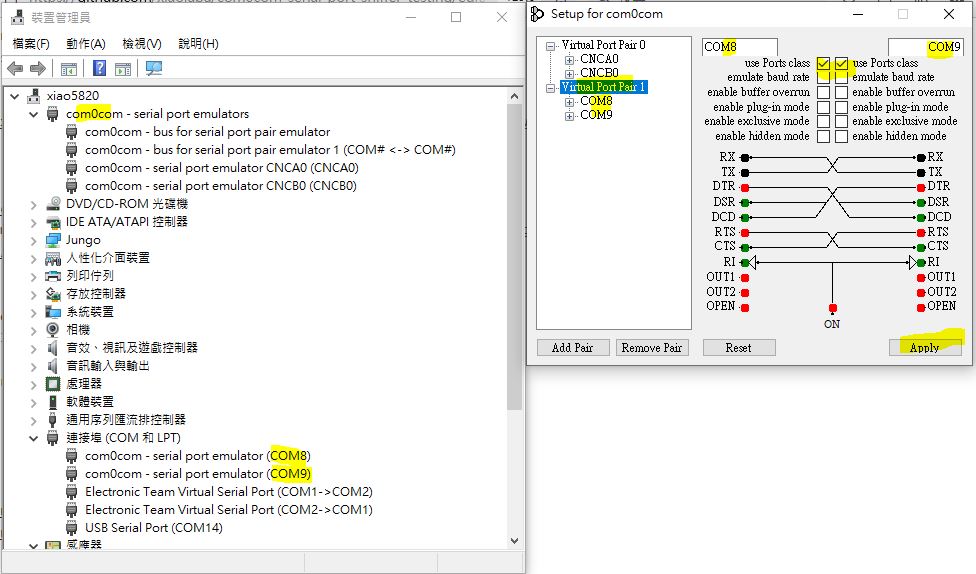The height and width of the screenshot is (574, 976).
Task: Click the Device Manager scrollbar up arrow
Action: pyautogui.click(x=514, y=96)
